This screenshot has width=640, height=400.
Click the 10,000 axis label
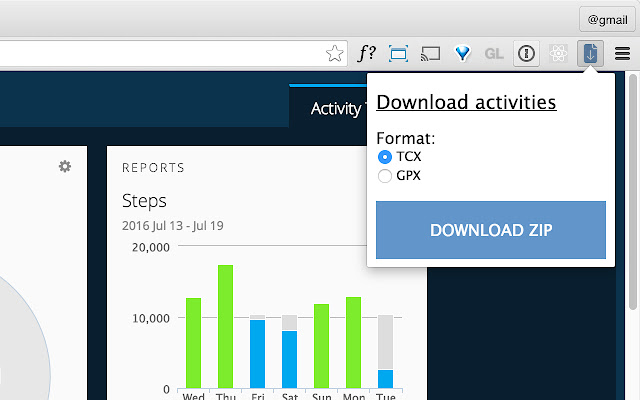(x=151, y=318)
